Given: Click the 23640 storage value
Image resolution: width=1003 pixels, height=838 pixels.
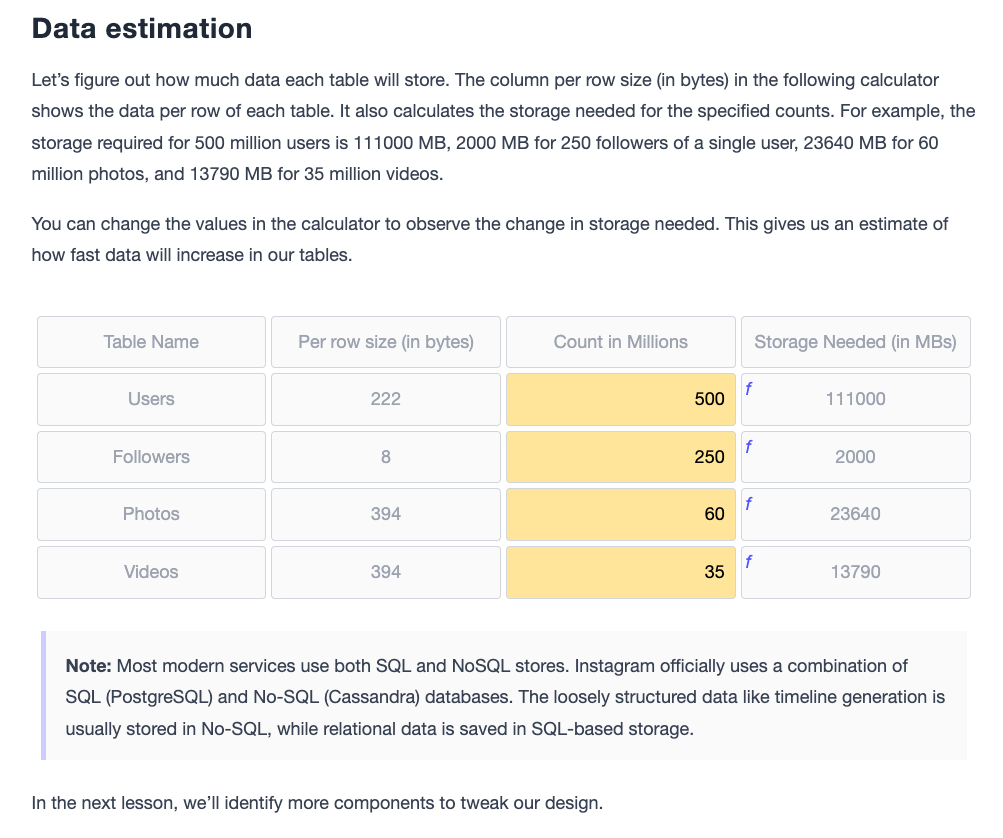Looking at the screenshot, I should (x=856, y=514).
